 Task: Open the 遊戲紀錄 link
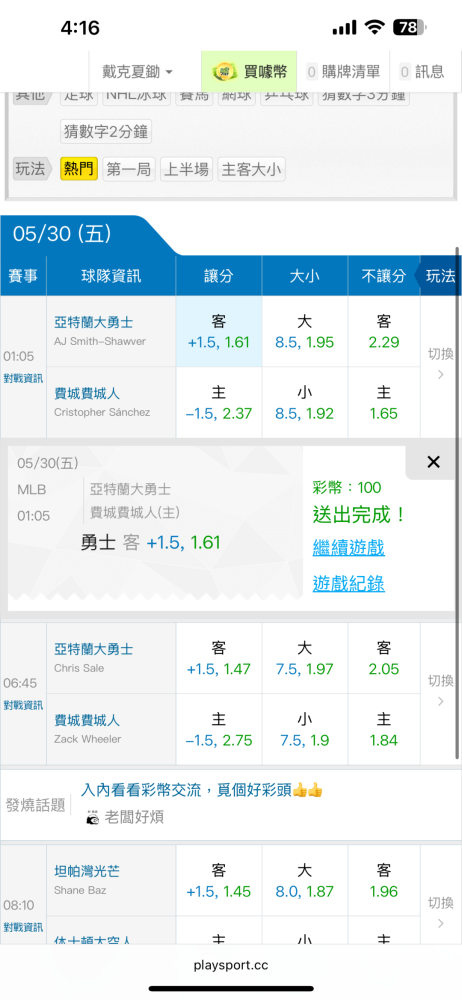click(x=348, y=584)
